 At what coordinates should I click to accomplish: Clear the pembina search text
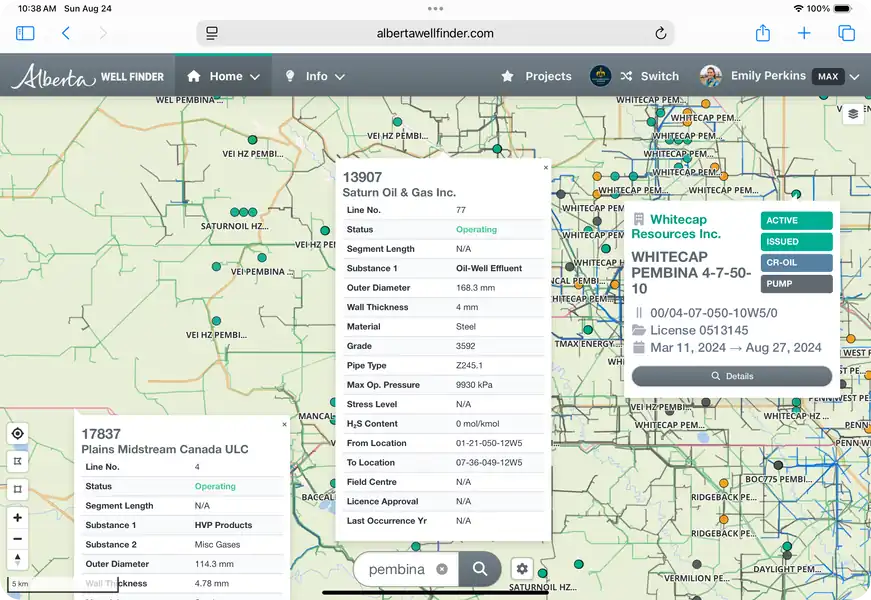(442, 569)
